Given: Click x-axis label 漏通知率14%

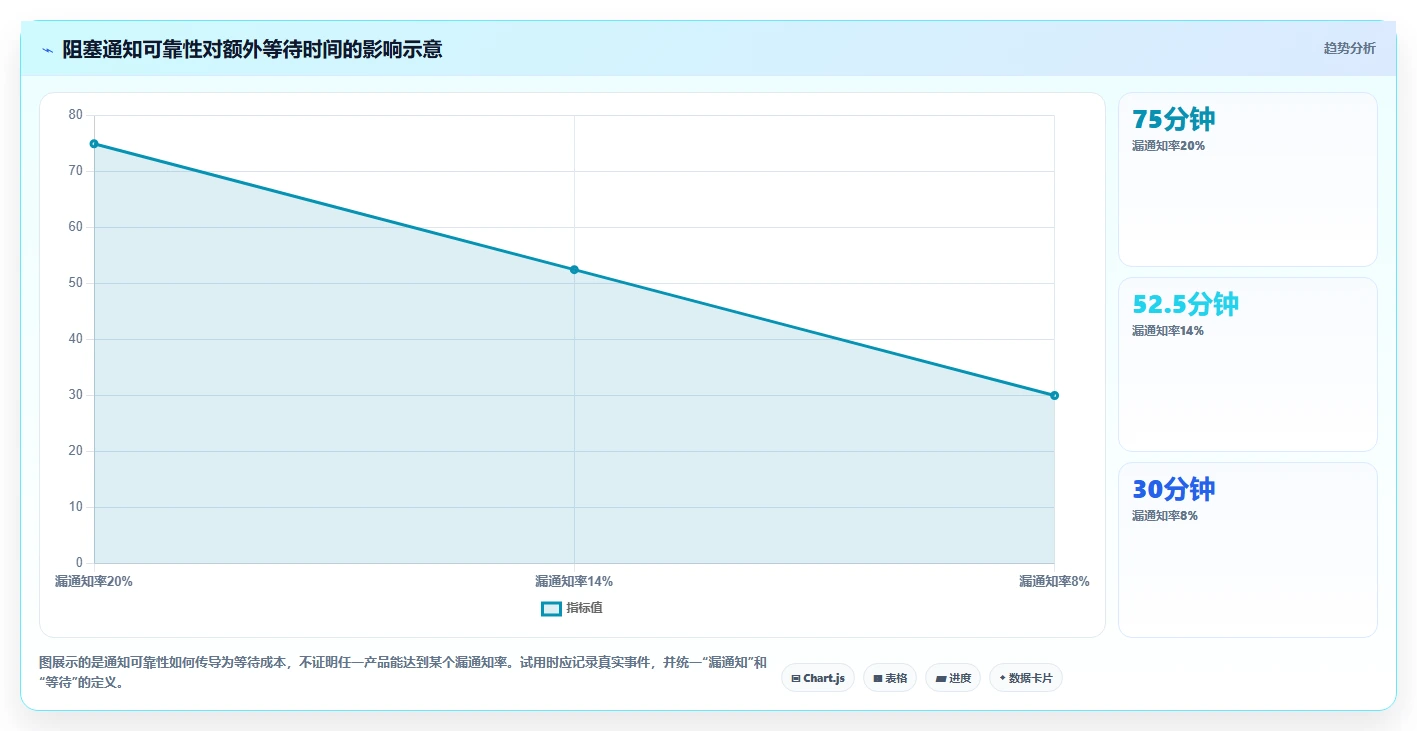Looking at the screenshot, I should click(x=574, y=581).
